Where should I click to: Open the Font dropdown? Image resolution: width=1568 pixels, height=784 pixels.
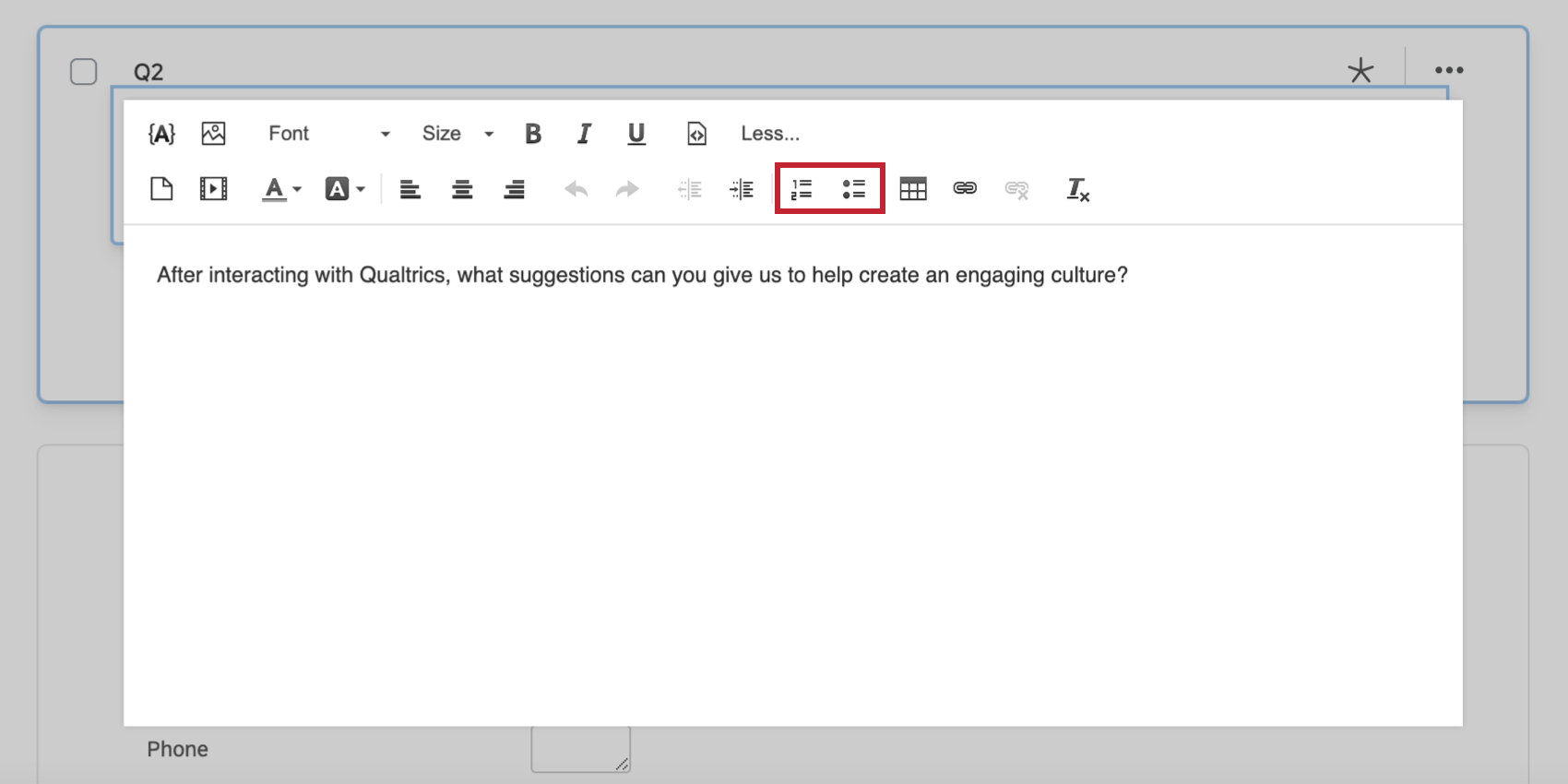[x=329, y=134]
